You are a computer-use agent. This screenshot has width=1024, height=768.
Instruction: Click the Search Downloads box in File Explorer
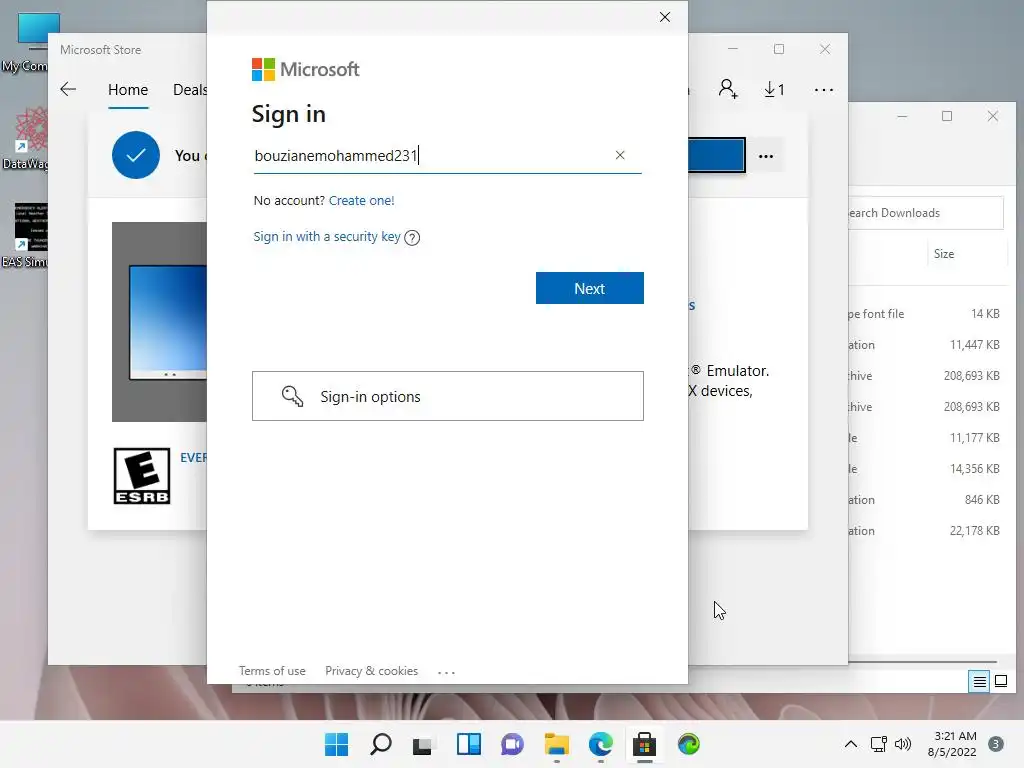coord(924,213)
